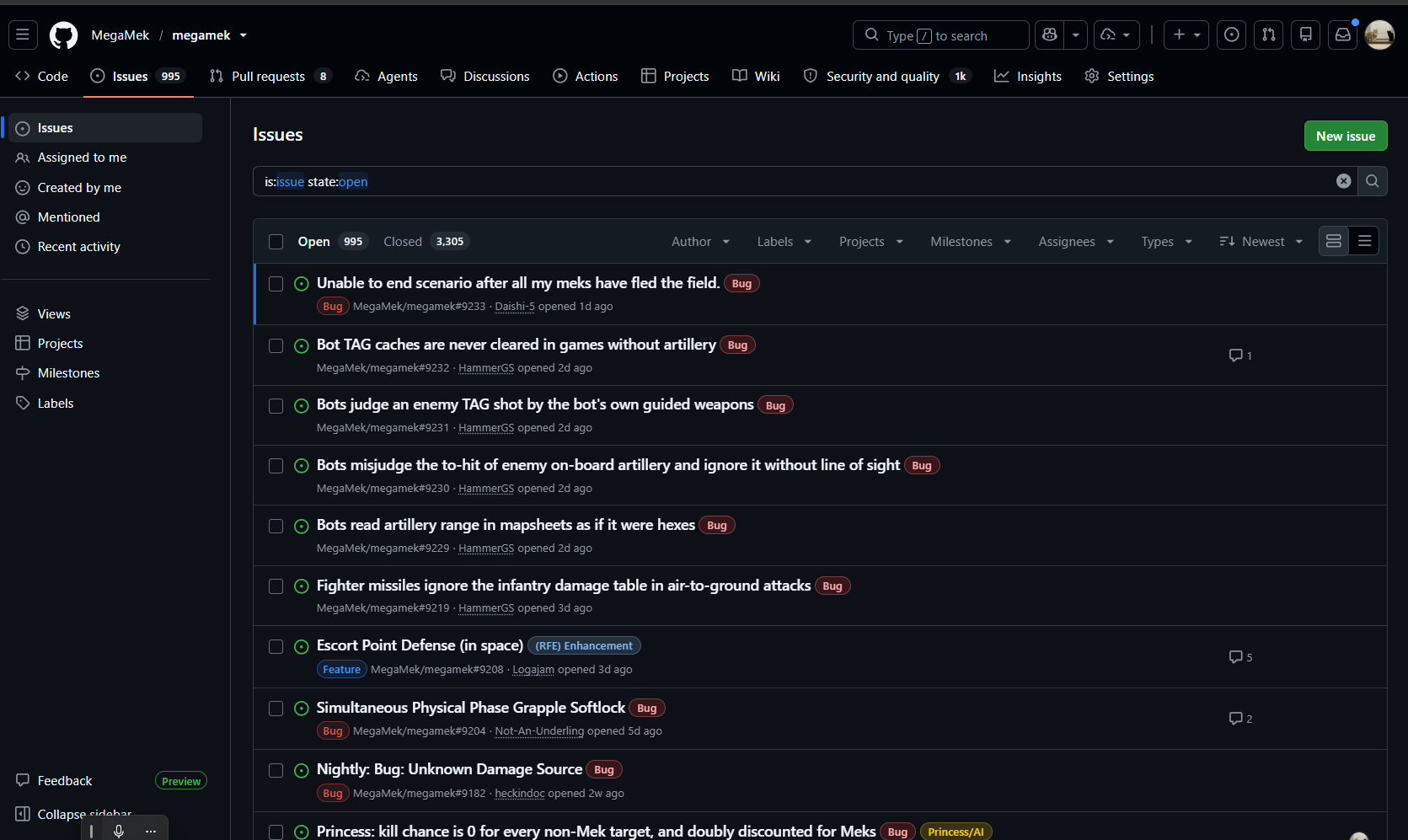Click the New issue button
Image resolution: width=1408 pixels, height=840 pixels.
1346,136
